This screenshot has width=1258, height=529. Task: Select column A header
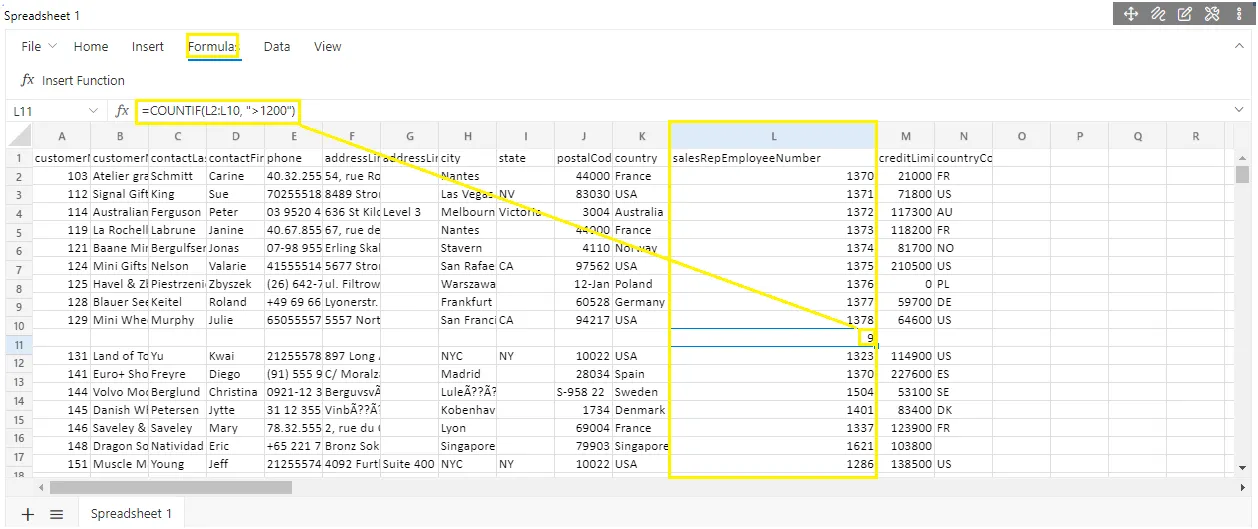(x=62, y=136)
